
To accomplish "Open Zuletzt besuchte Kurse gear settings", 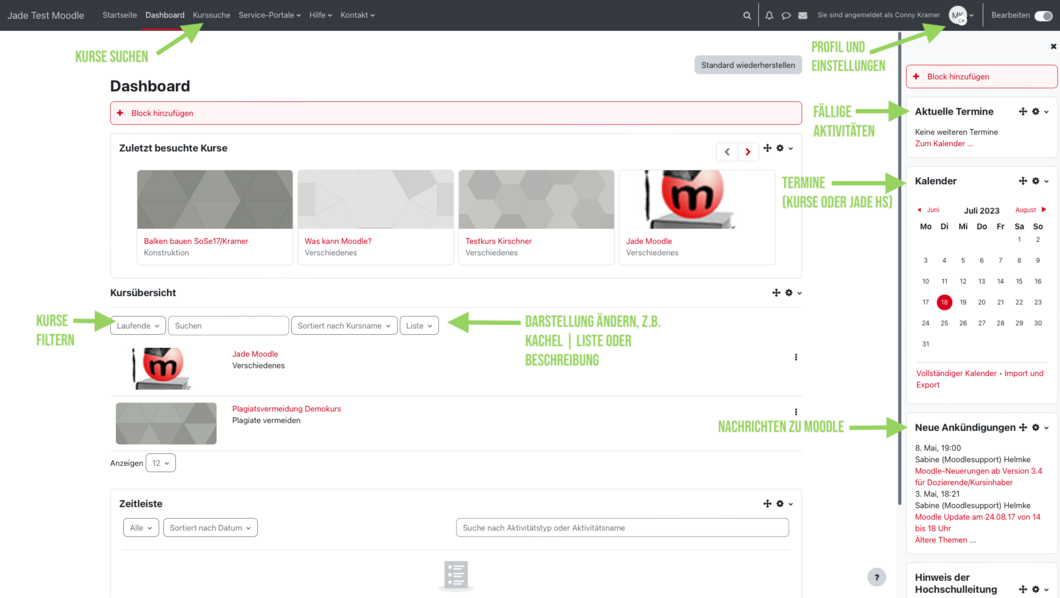I will coord(780,148).
